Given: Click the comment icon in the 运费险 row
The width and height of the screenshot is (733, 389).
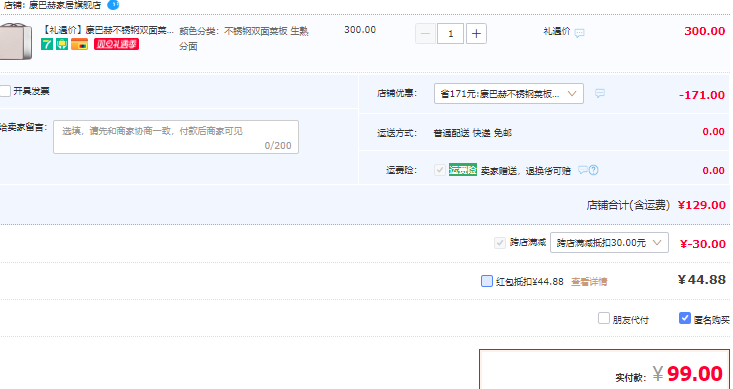Looking at the screenshot, I should pos(582,170).
